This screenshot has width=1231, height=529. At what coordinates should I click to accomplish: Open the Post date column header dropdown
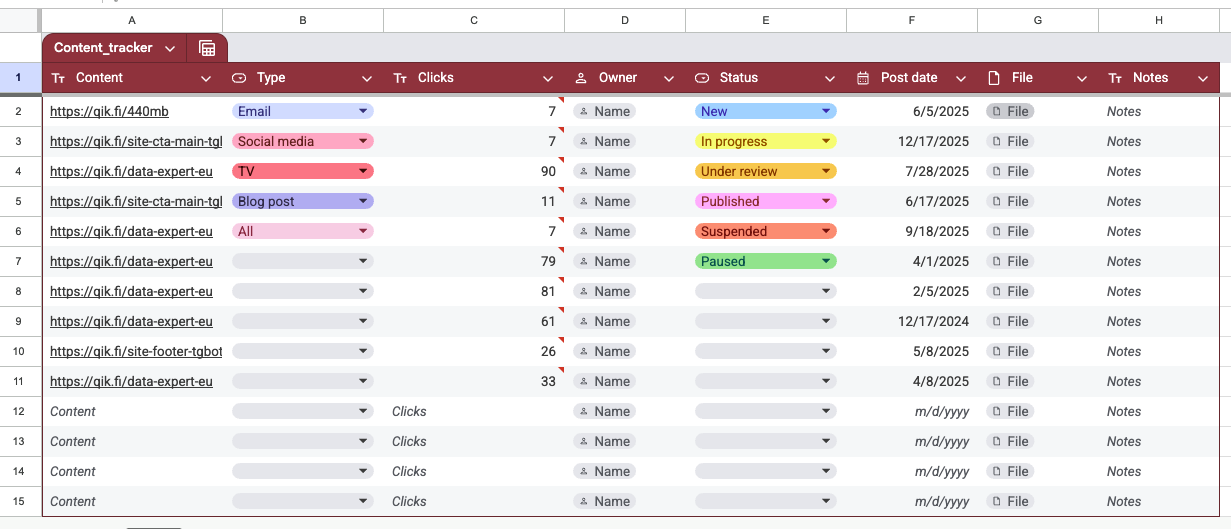pos(961,78)
